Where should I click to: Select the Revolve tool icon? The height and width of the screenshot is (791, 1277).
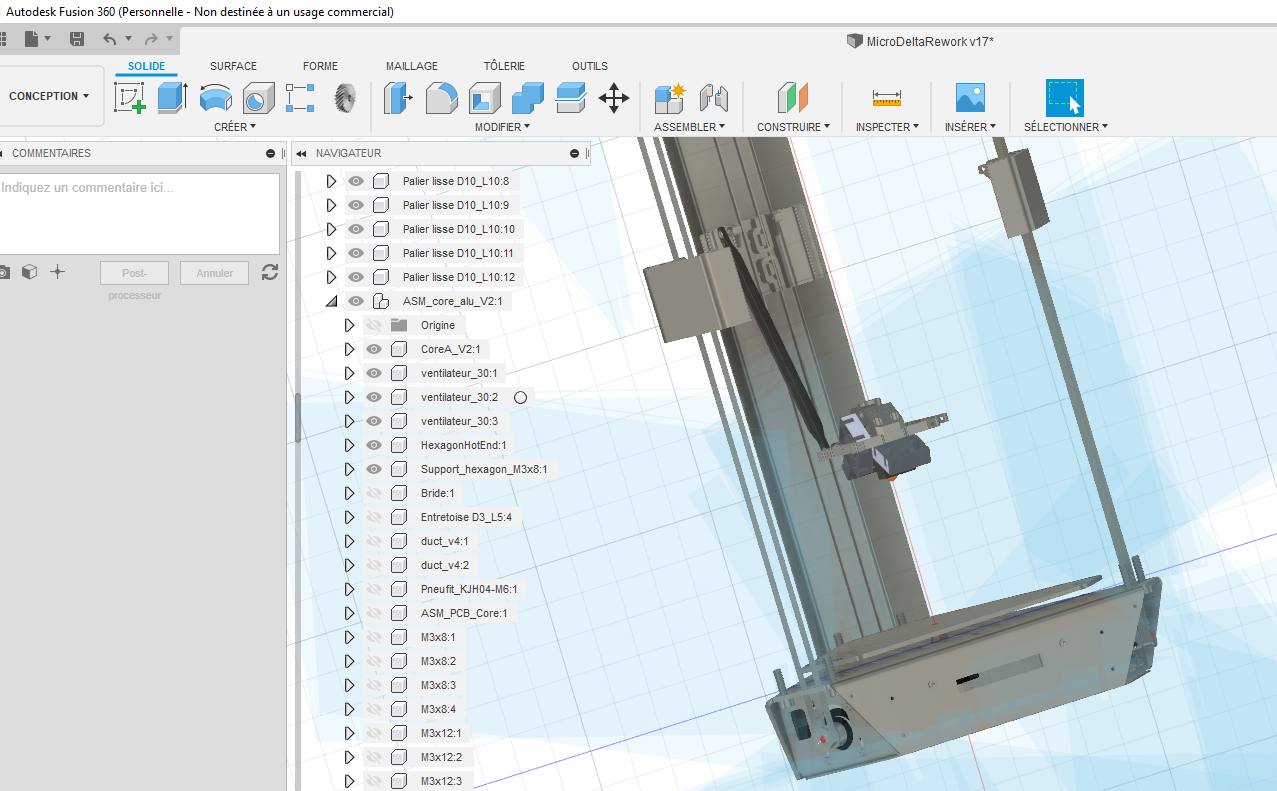tap(215, 98)
